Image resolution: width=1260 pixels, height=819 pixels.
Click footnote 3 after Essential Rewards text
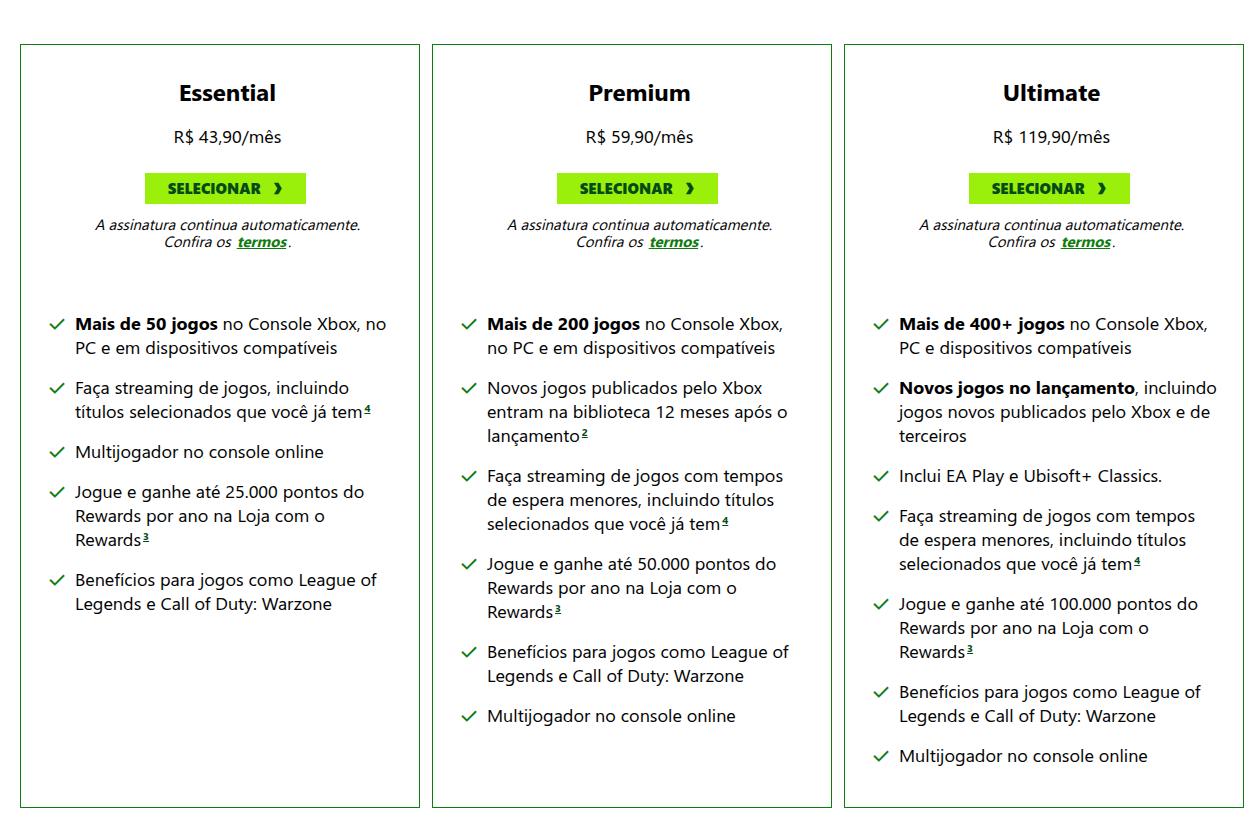pos(146,537)
